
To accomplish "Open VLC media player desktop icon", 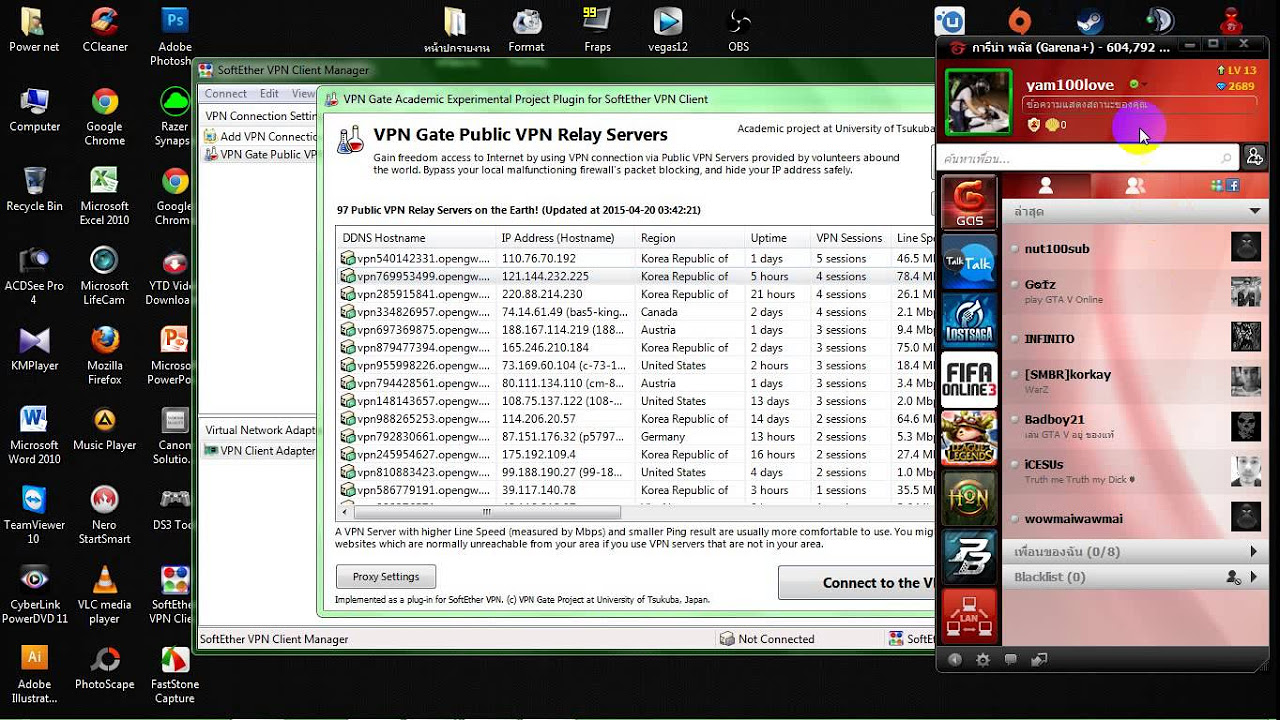I will (x=104, y=594).
